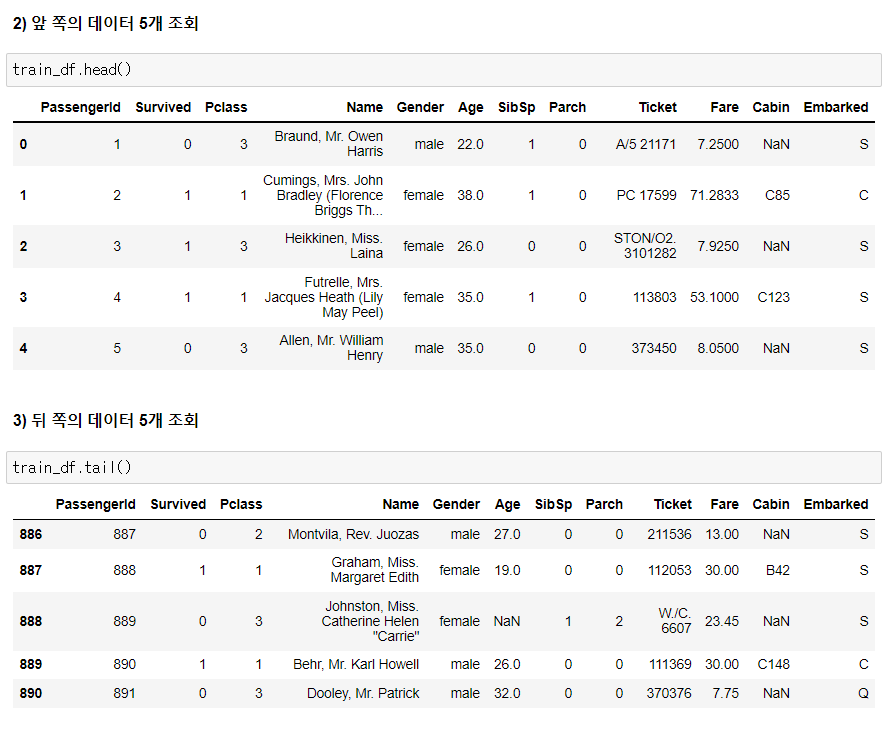The height and width of the screenshot is (730, 893).
Task: Click the PassengerId value '889'
Action: click(124, 621)
